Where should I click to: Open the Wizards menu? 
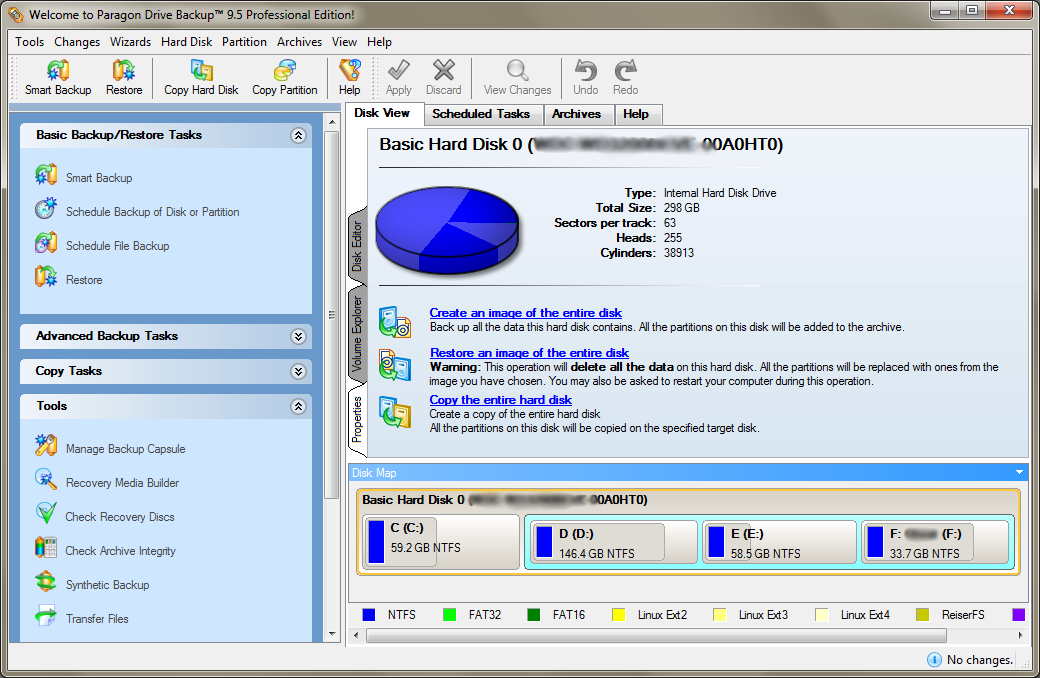(130, 42)
